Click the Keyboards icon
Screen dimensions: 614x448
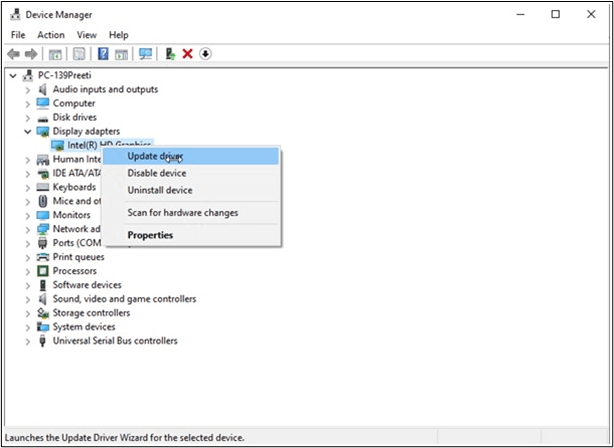point(43,187)
